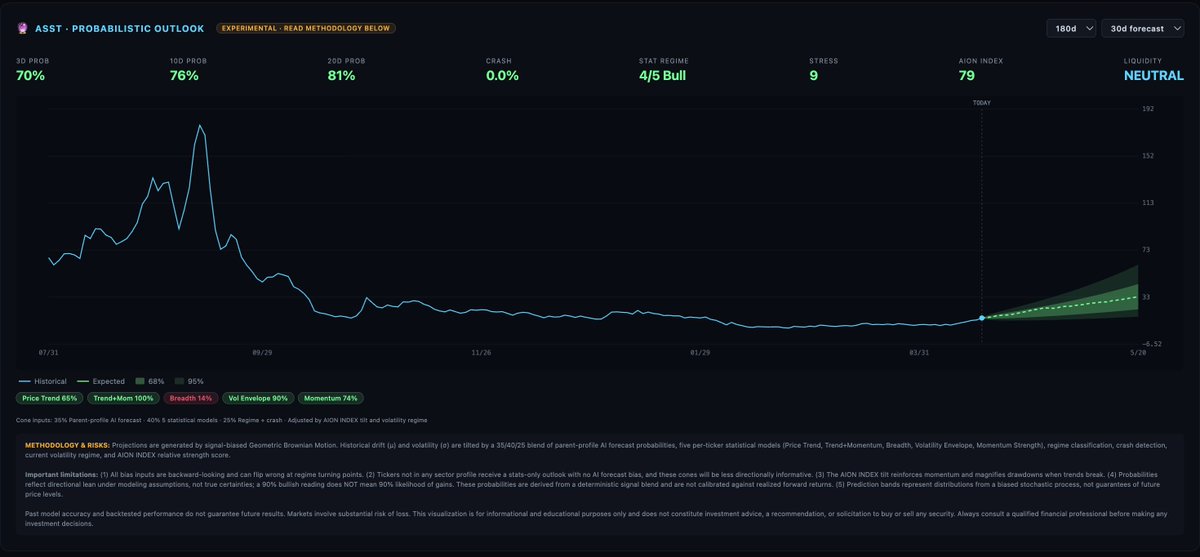Click the 03/31 date axis label
The image size is (1200, 557).
pos(919,352)
